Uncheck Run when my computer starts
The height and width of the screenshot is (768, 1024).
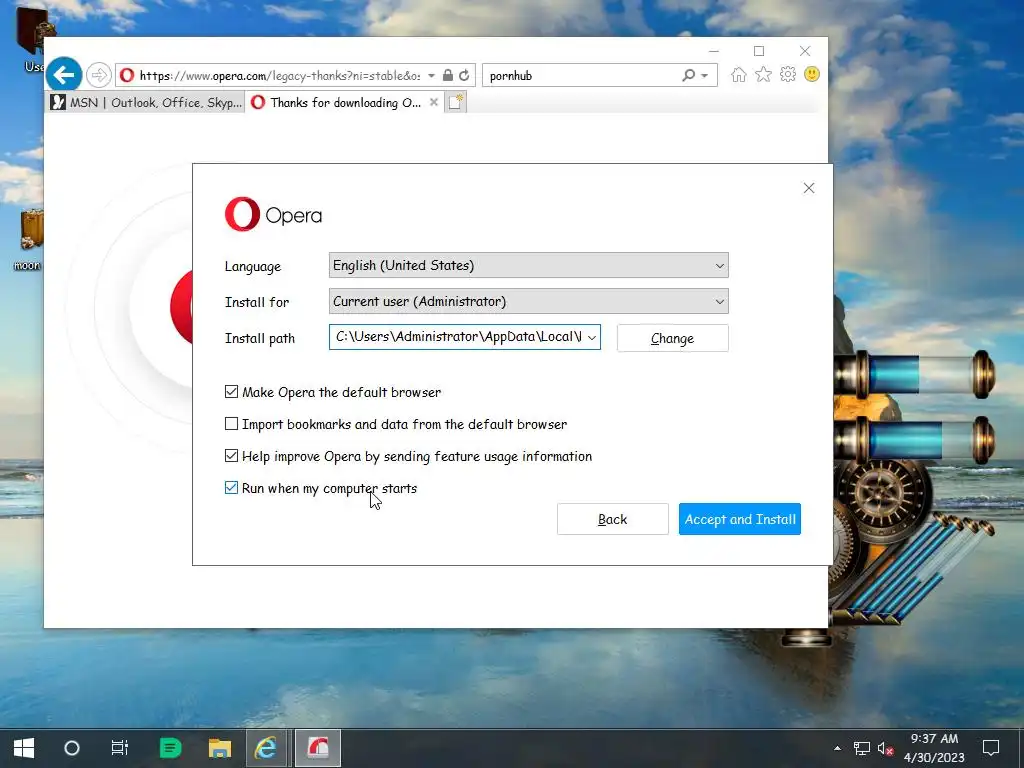point(231,488)
